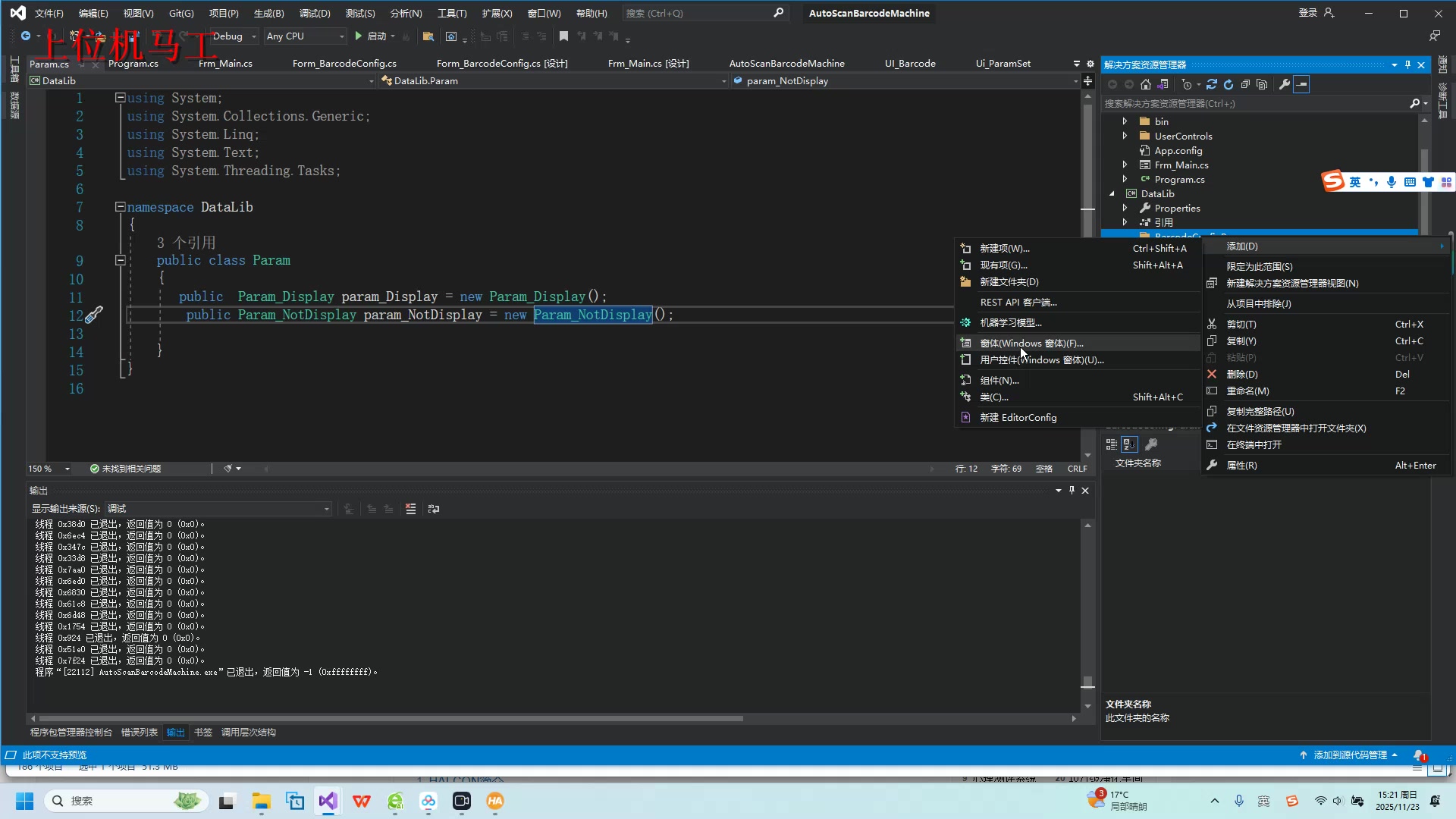
Task: Collapse the DataLib project node
Action: point(1112,193)
